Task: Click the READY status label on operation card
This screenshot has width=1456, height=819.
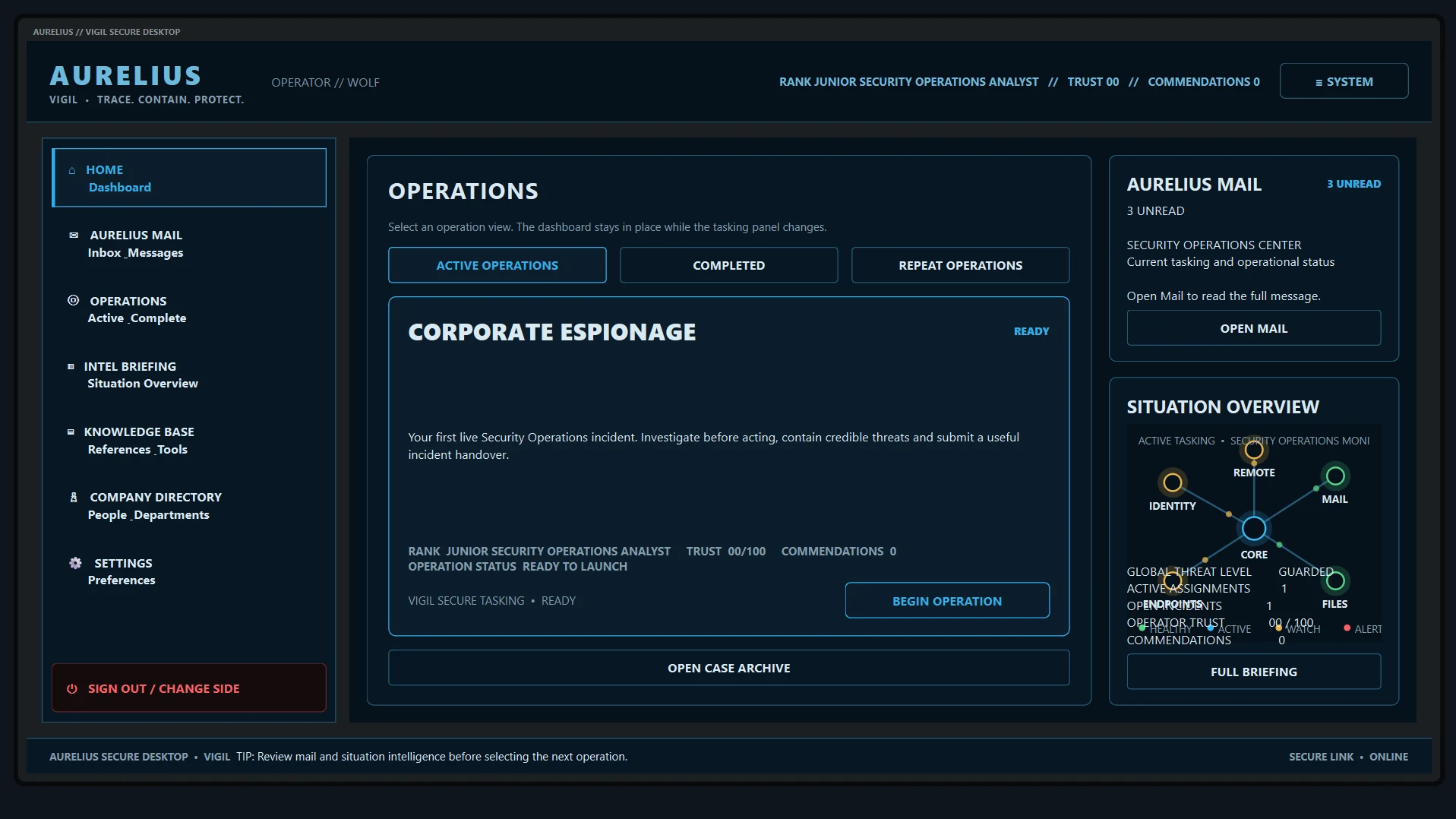Action: click(x=1031, y=331)
